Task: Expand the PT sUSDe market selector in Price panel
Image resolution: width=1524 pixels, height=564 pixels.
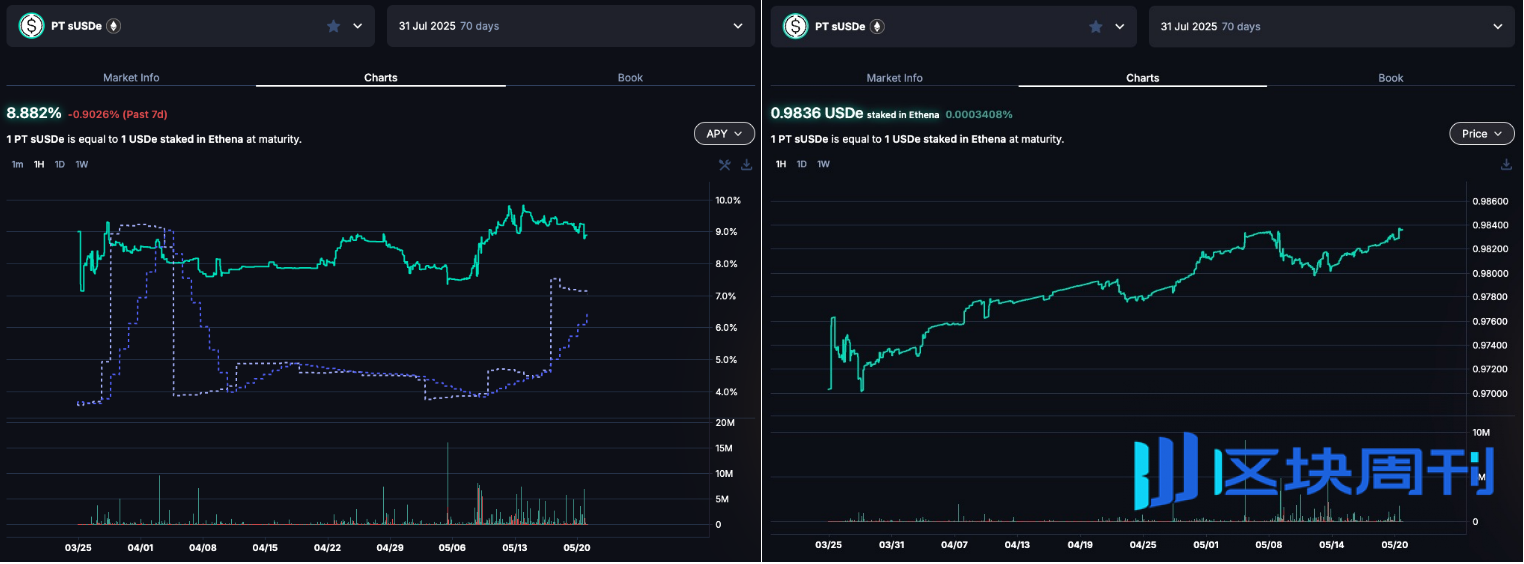Action: pos(1119,27)
